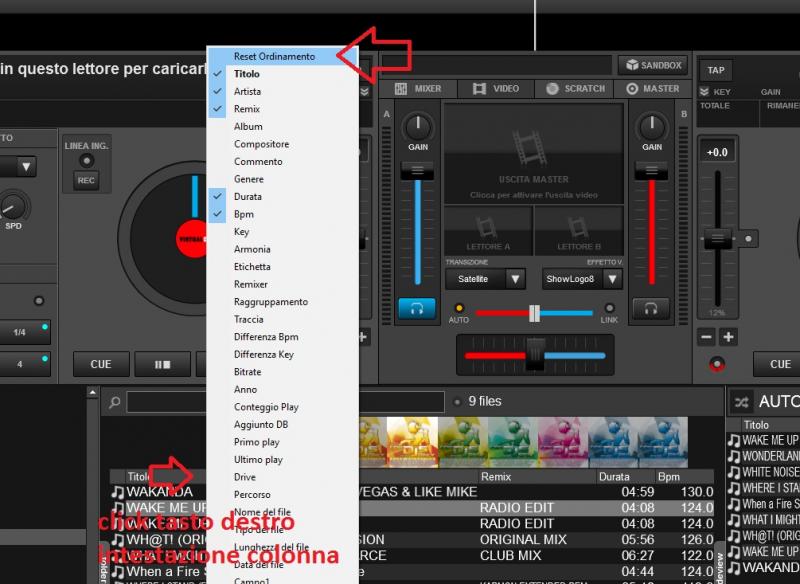Select Conteggio Play menu entry
The height and width of the screenshot is (584, 800).
point(283,407)
